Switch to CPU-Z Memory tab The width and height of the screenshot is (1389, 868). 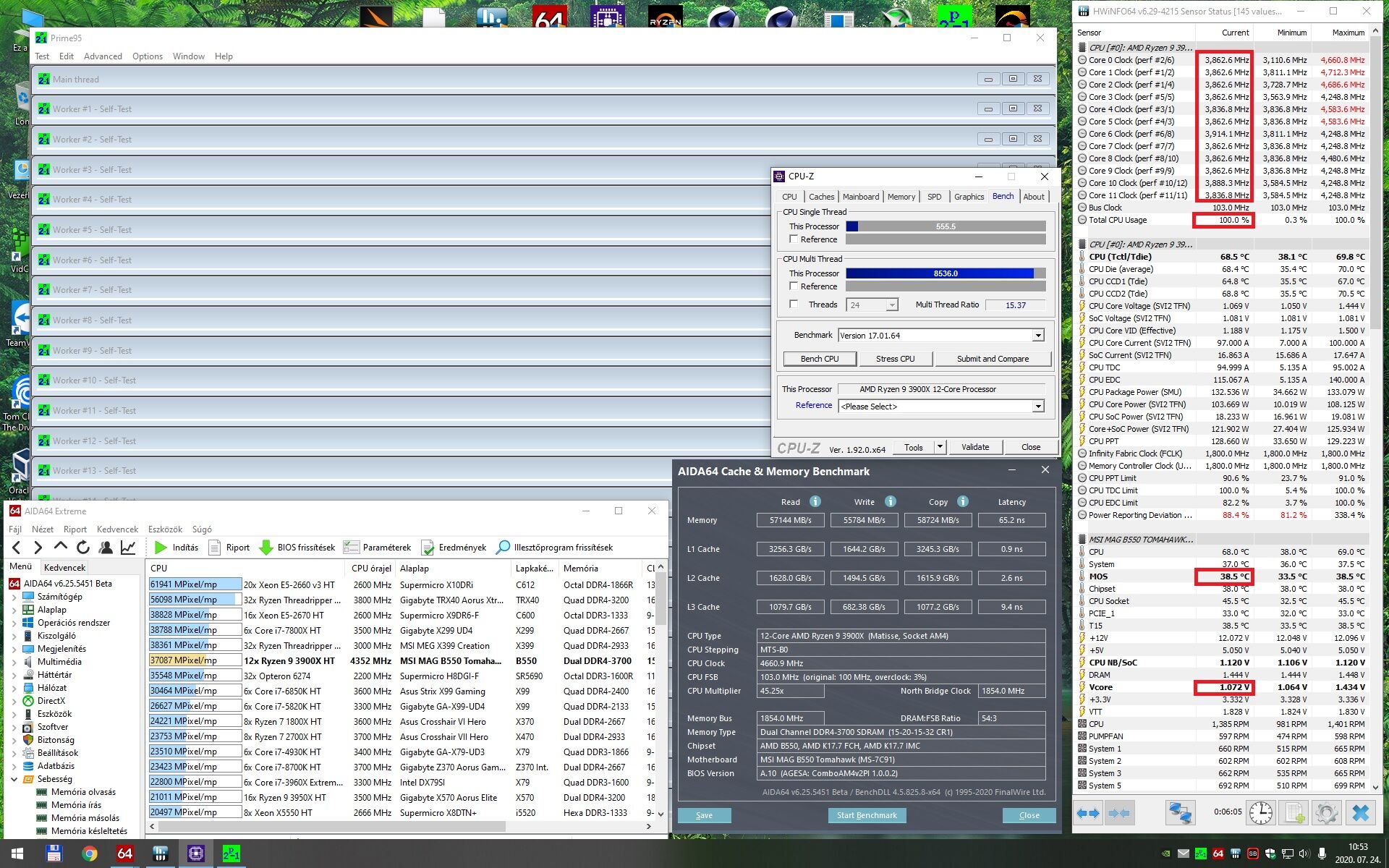[x=901, y=197]
